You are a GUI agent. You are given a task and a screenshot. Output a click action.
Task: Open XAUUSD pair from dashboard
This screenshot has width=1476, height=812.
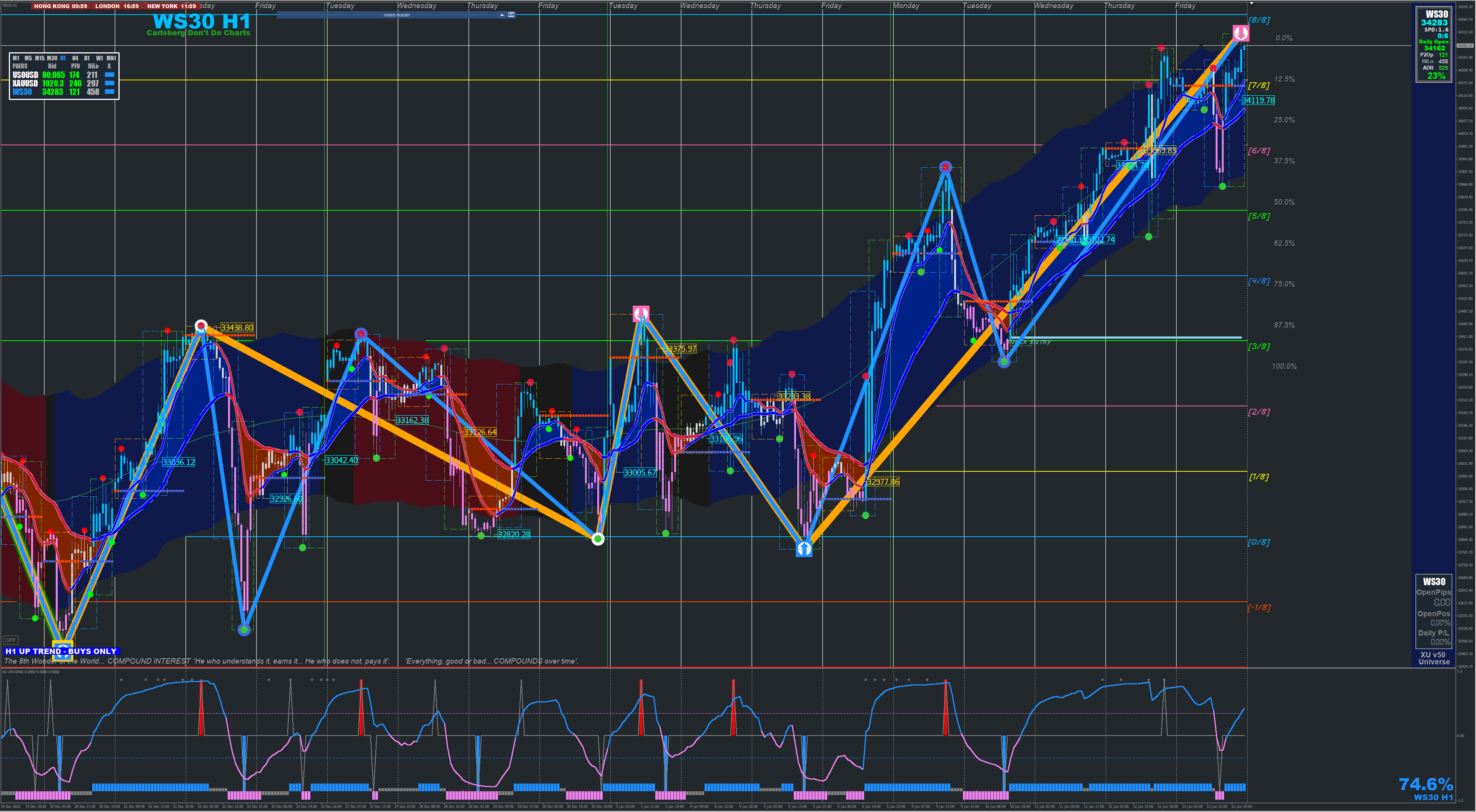25,83
